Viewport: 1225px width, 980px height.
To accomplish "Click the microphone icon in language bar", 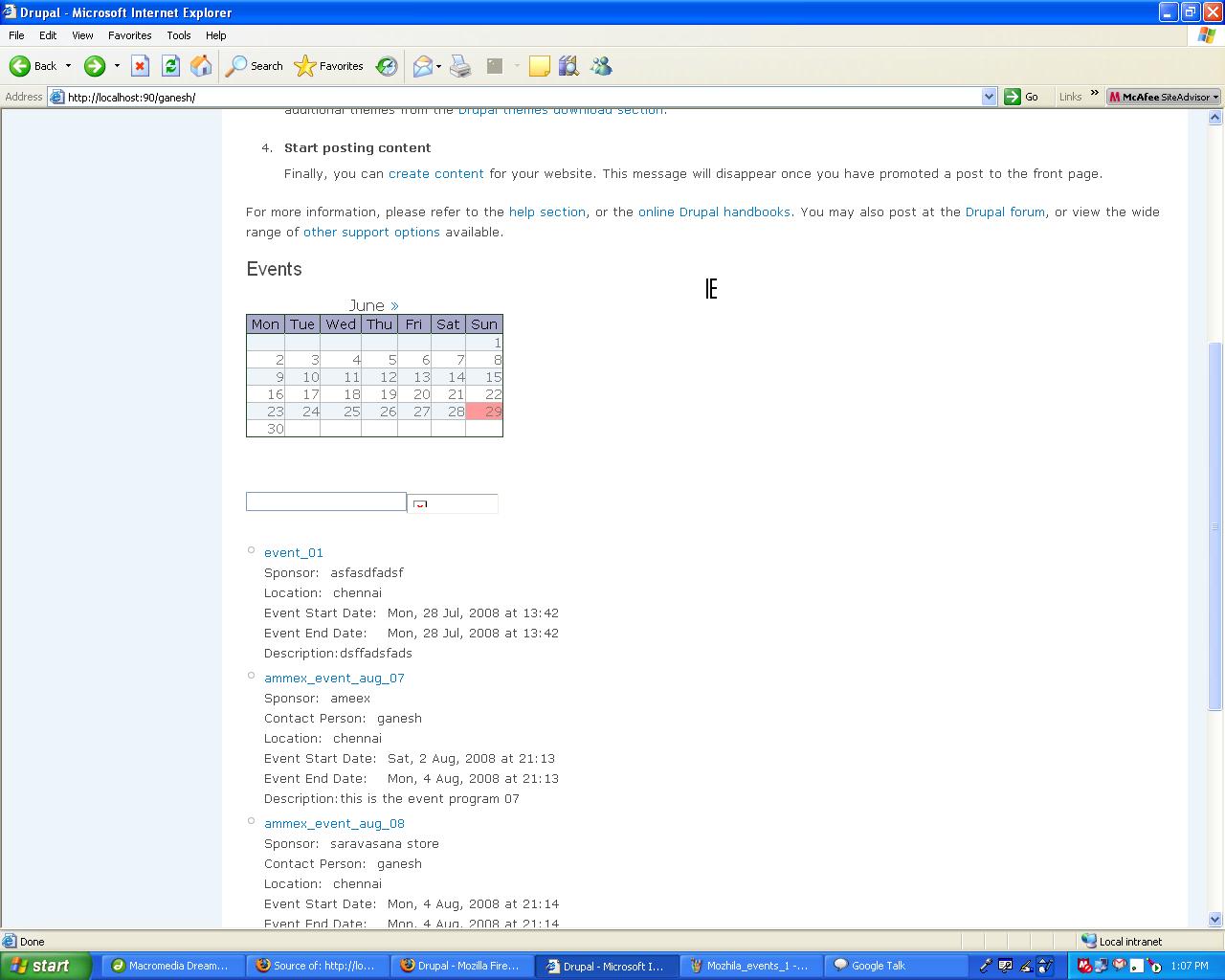I will click(984, 966).
